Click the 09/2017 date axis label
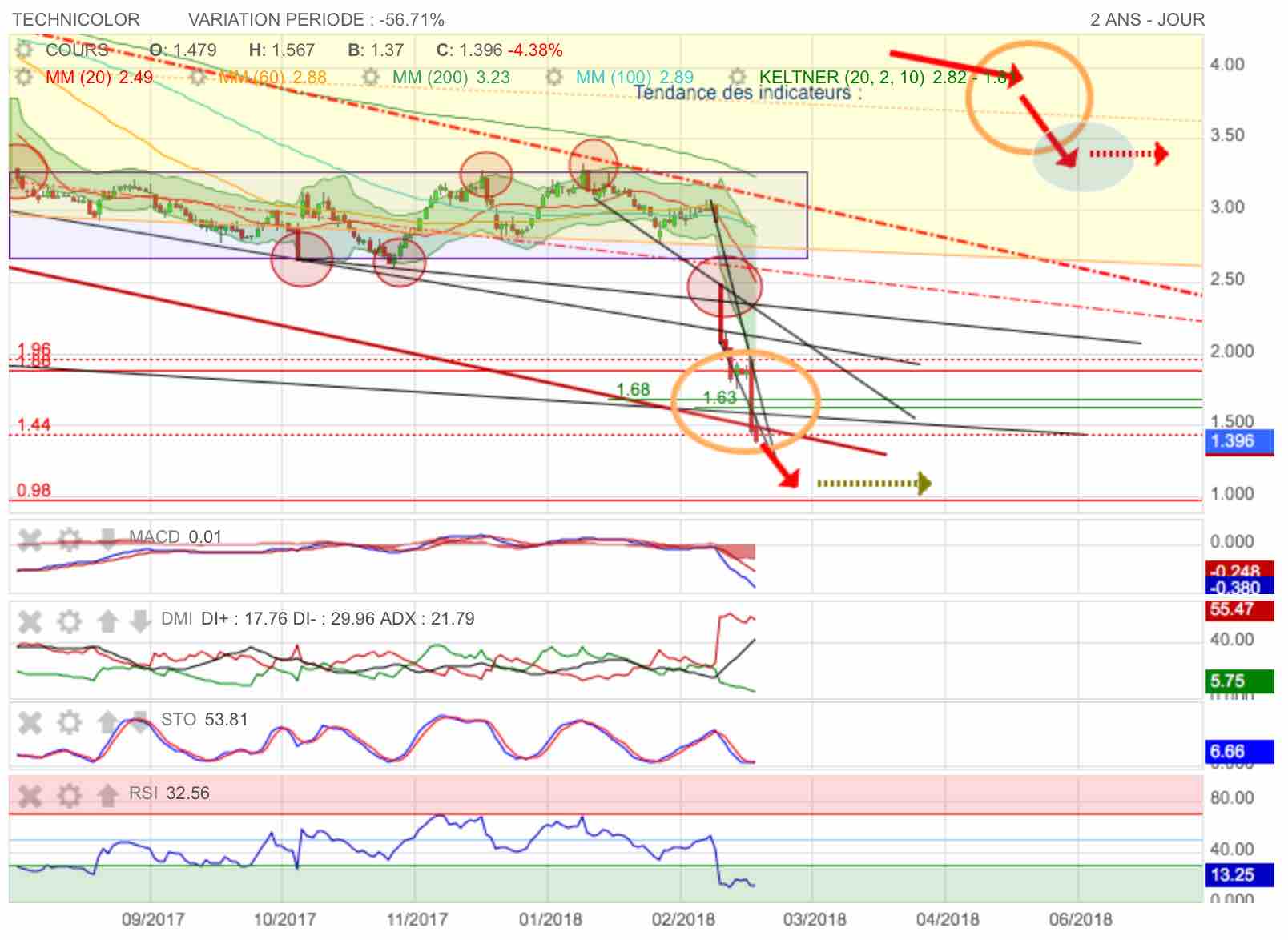 pos(152,918)
